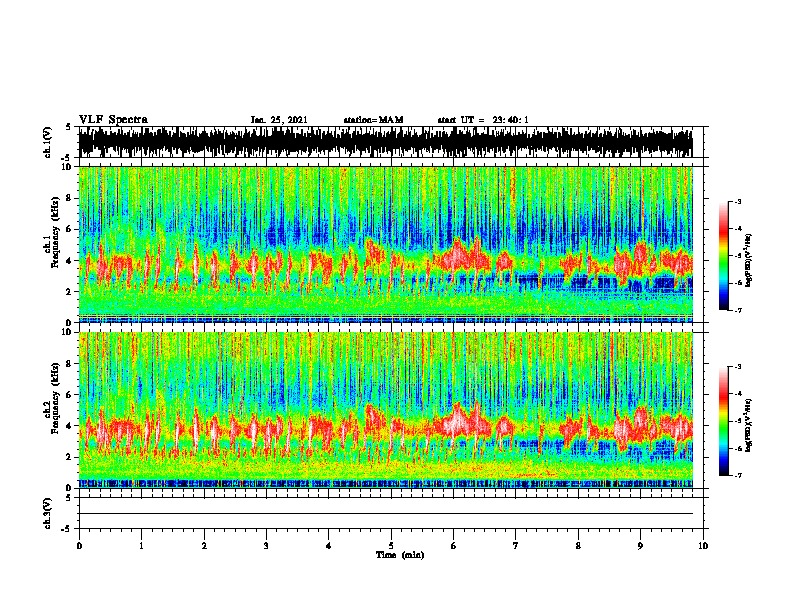Image resolution: width=792 pixels, height=612 pixels.
Task: Click the ch.1 "Frequency (kHz)" axis label
Action: pyautogui.click(x=56, y=234)
